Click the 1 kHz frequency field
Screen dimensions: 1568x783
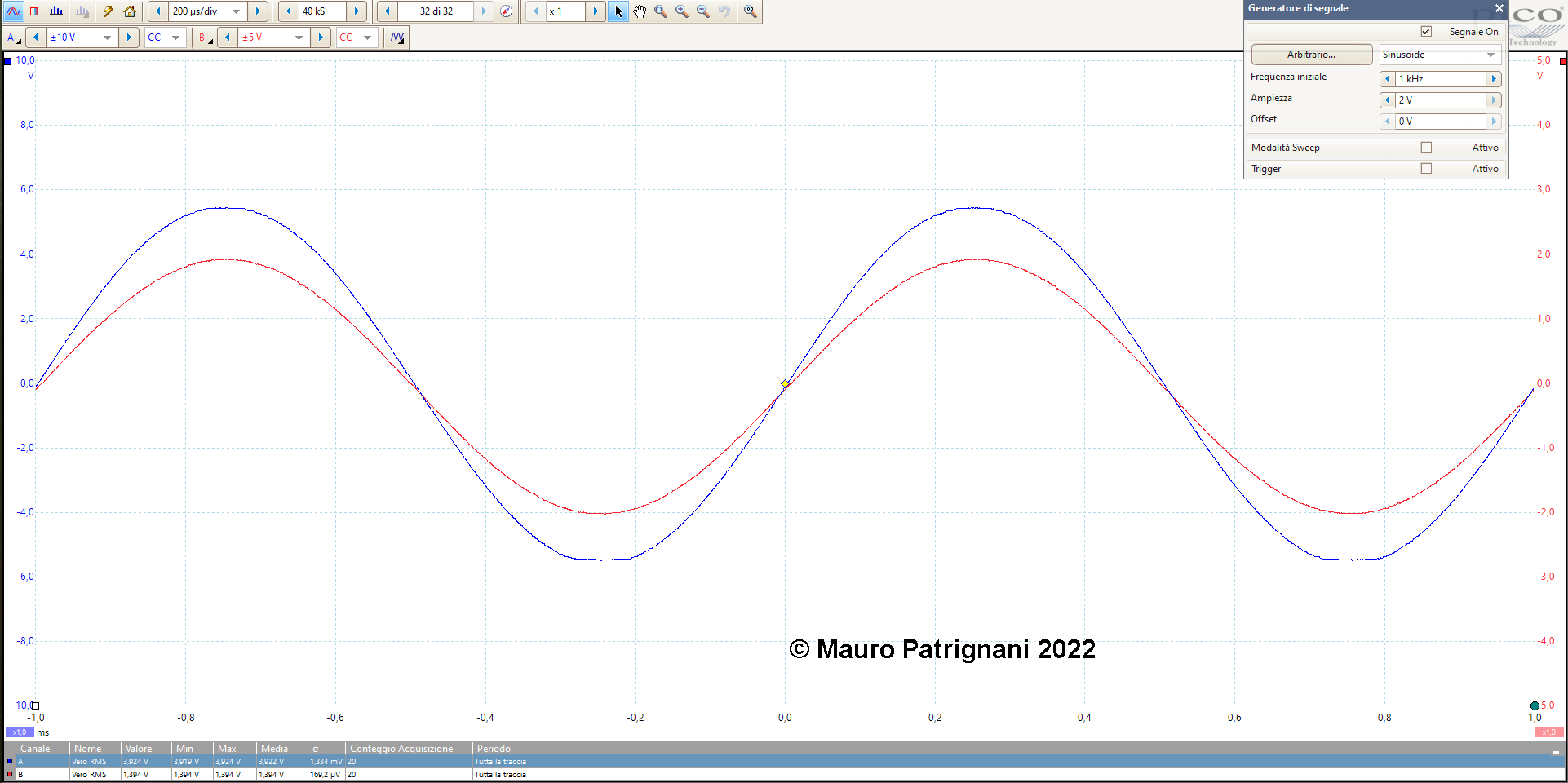coord(1441,79)
